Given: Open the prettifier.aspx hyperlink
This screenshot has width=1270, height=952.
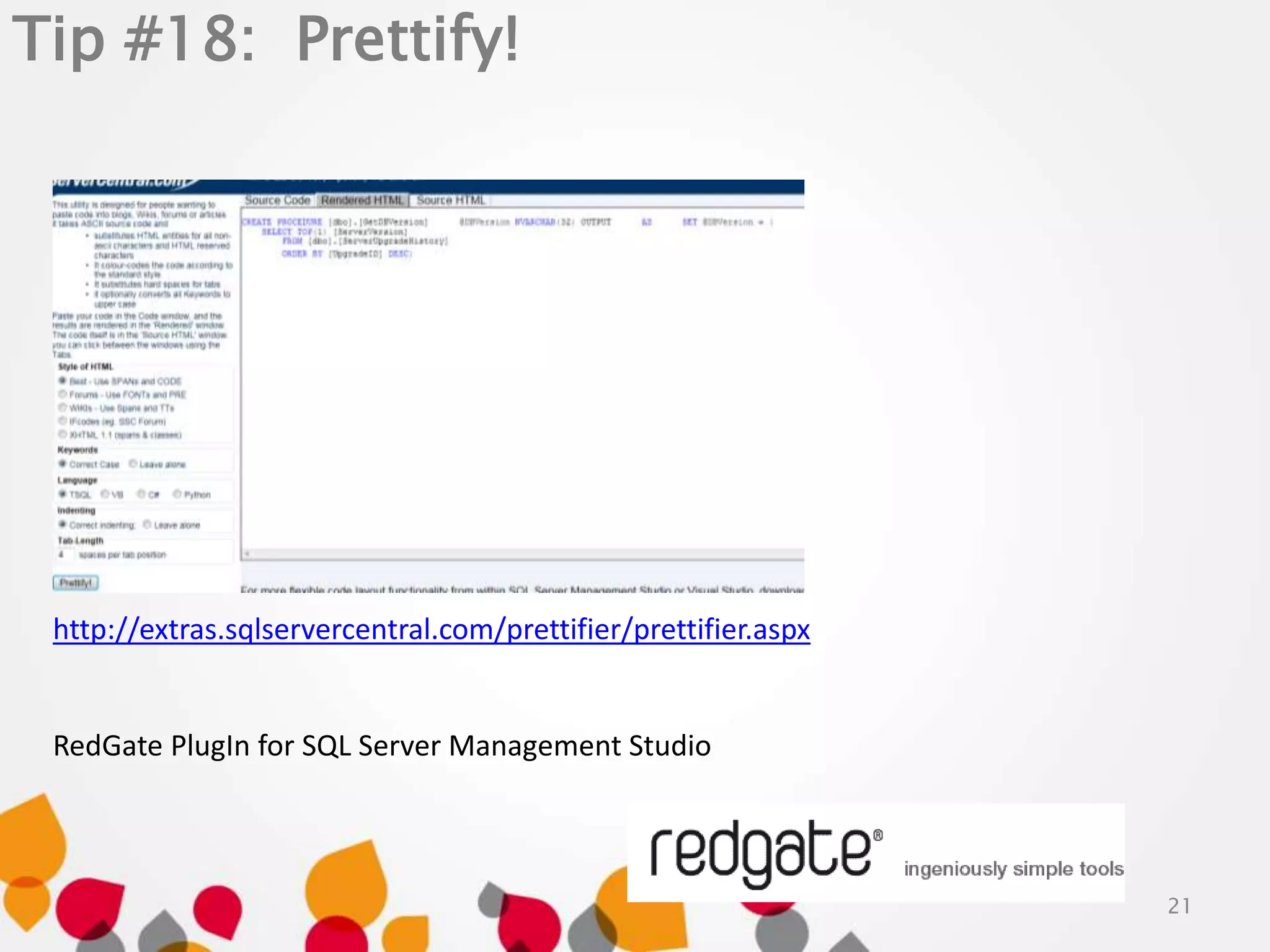Looking at the screenshot, I should 432,629.
